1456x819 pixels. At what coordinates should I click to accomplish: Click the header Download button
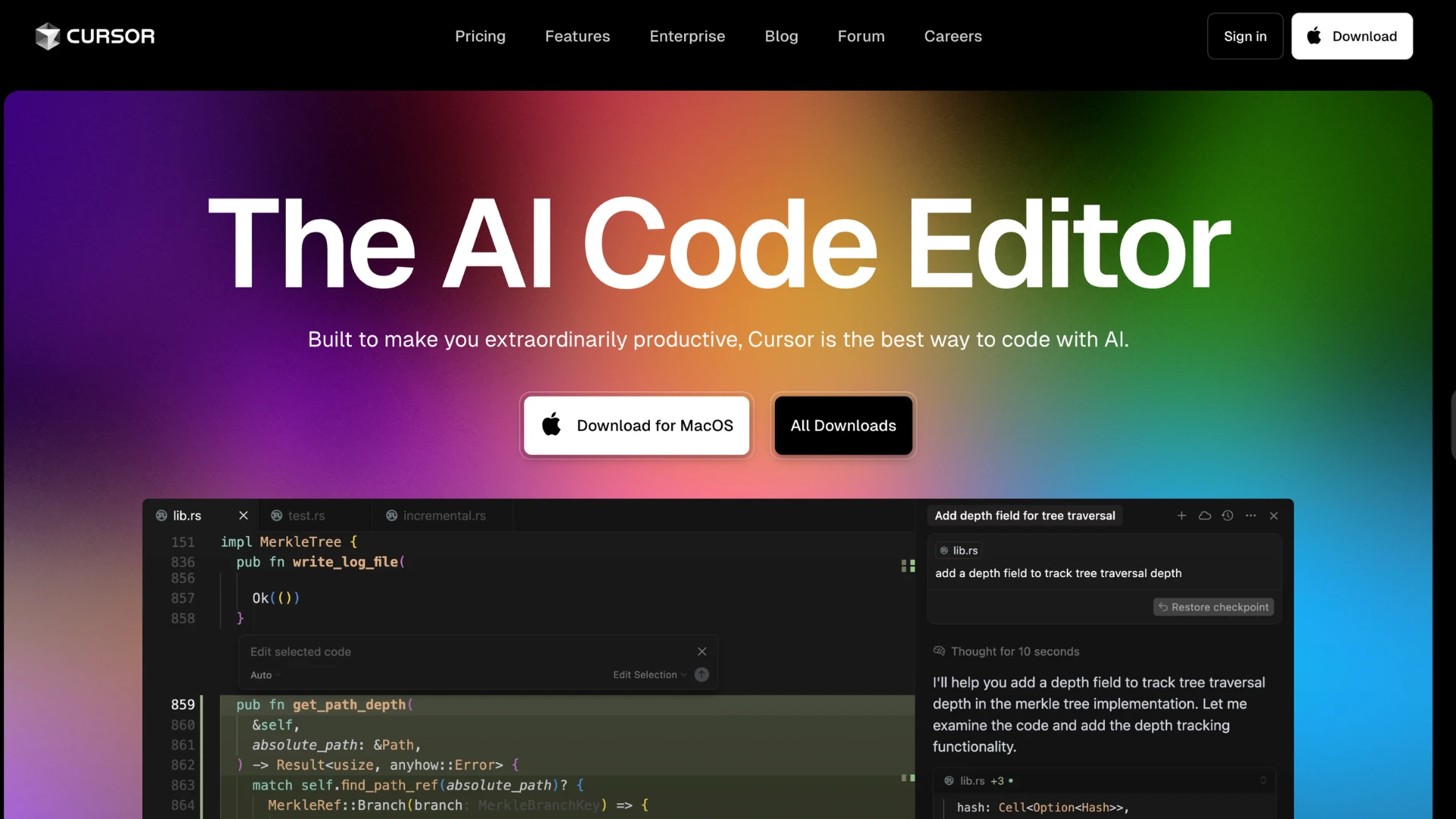coord(1352,36)
